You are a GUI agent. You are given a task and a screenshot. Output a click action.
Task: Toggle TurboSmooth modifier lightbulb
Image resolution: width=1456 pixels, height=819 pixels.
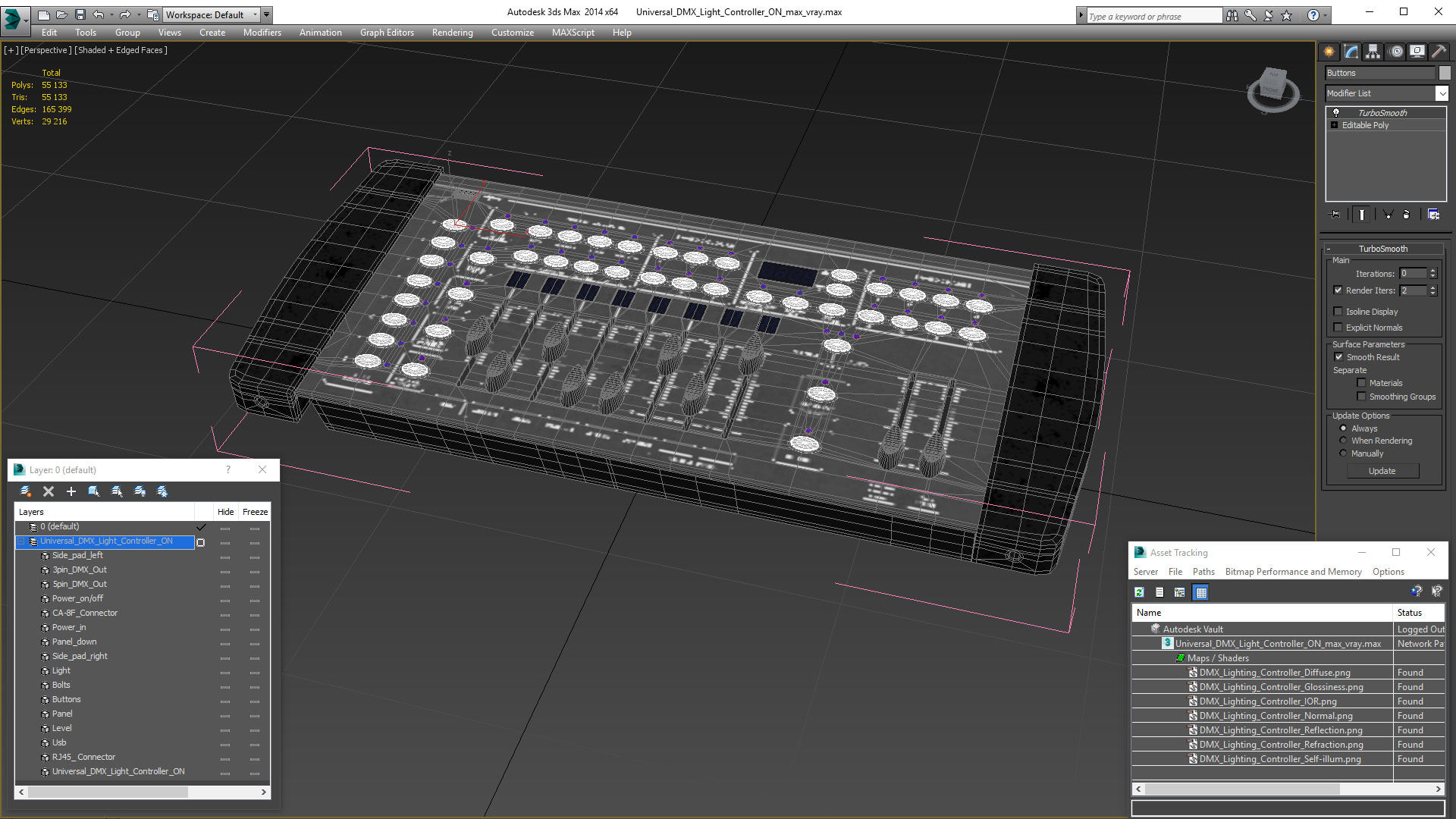(1336, 112)
